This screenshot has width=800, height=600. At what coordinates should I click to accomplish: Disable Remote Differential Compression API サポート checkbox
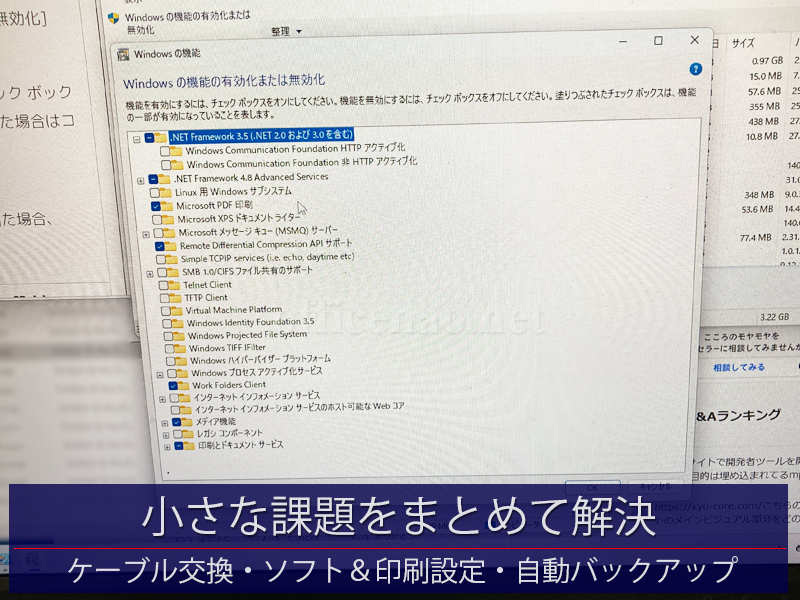coord(159,245)
